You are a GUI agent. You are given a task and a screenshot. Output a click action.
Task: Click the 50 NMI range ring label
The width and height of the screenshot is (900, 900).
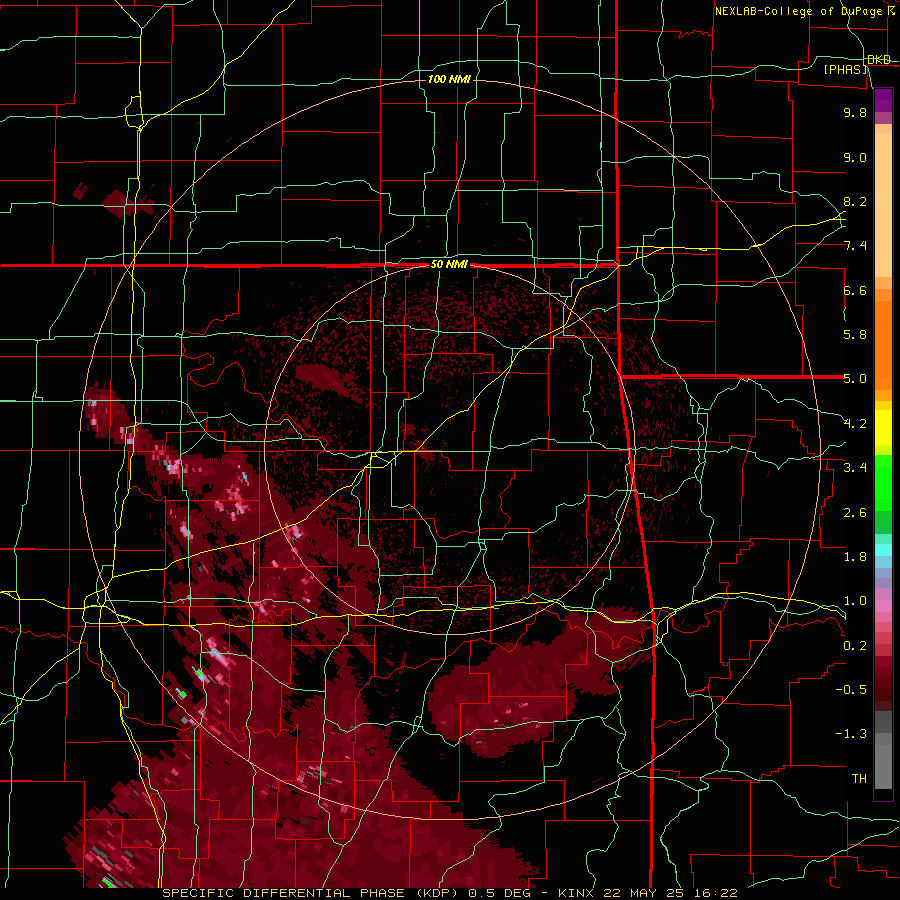[449, 265]
